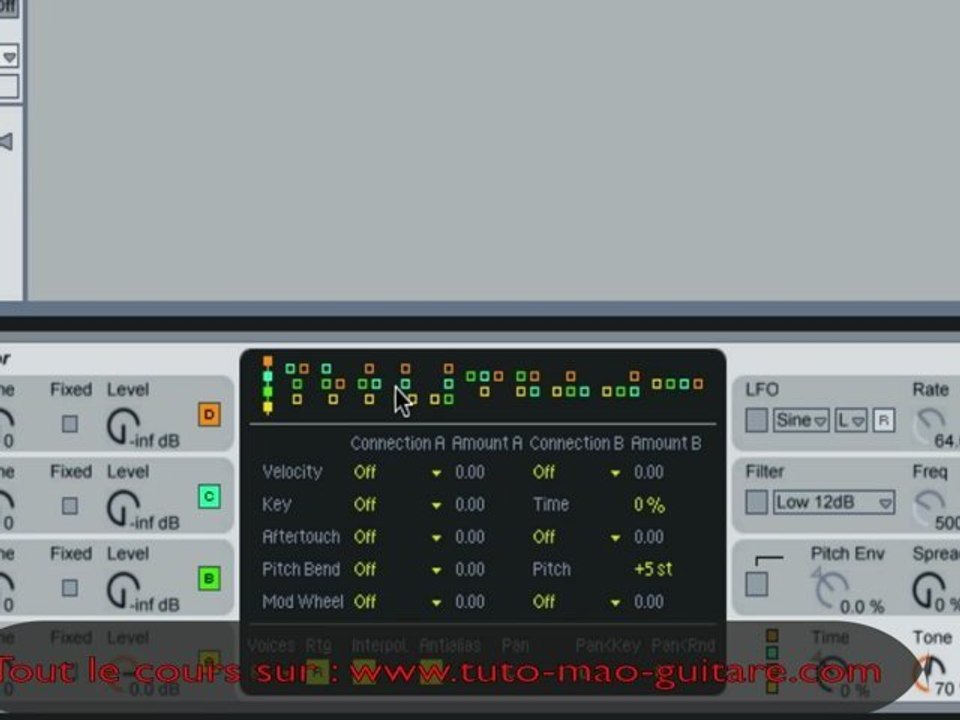Turn on the LFO section

(756, 420)
